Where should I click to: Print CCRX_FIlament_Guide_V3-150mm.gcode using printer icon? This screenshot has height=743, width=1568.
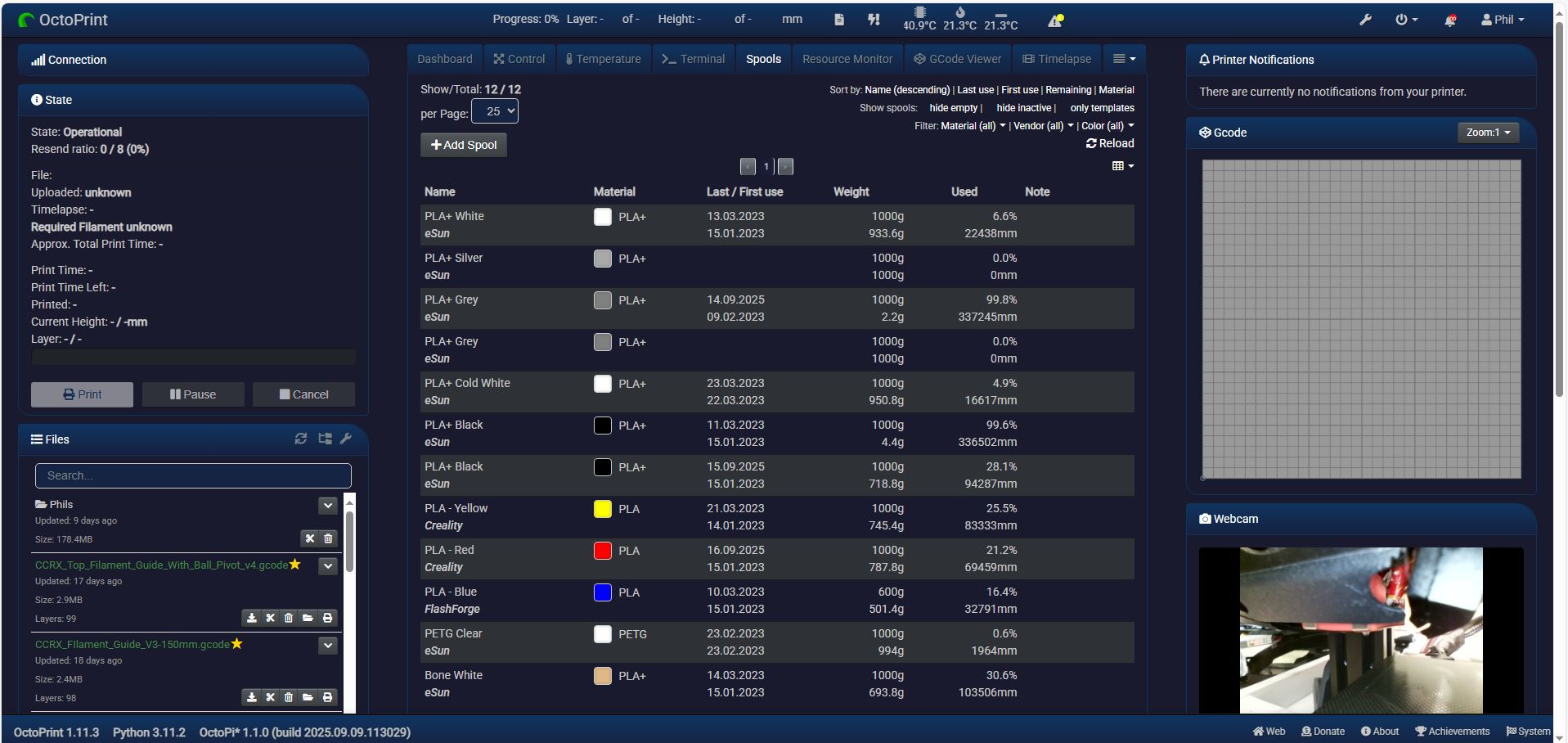(x=327, y=697)
